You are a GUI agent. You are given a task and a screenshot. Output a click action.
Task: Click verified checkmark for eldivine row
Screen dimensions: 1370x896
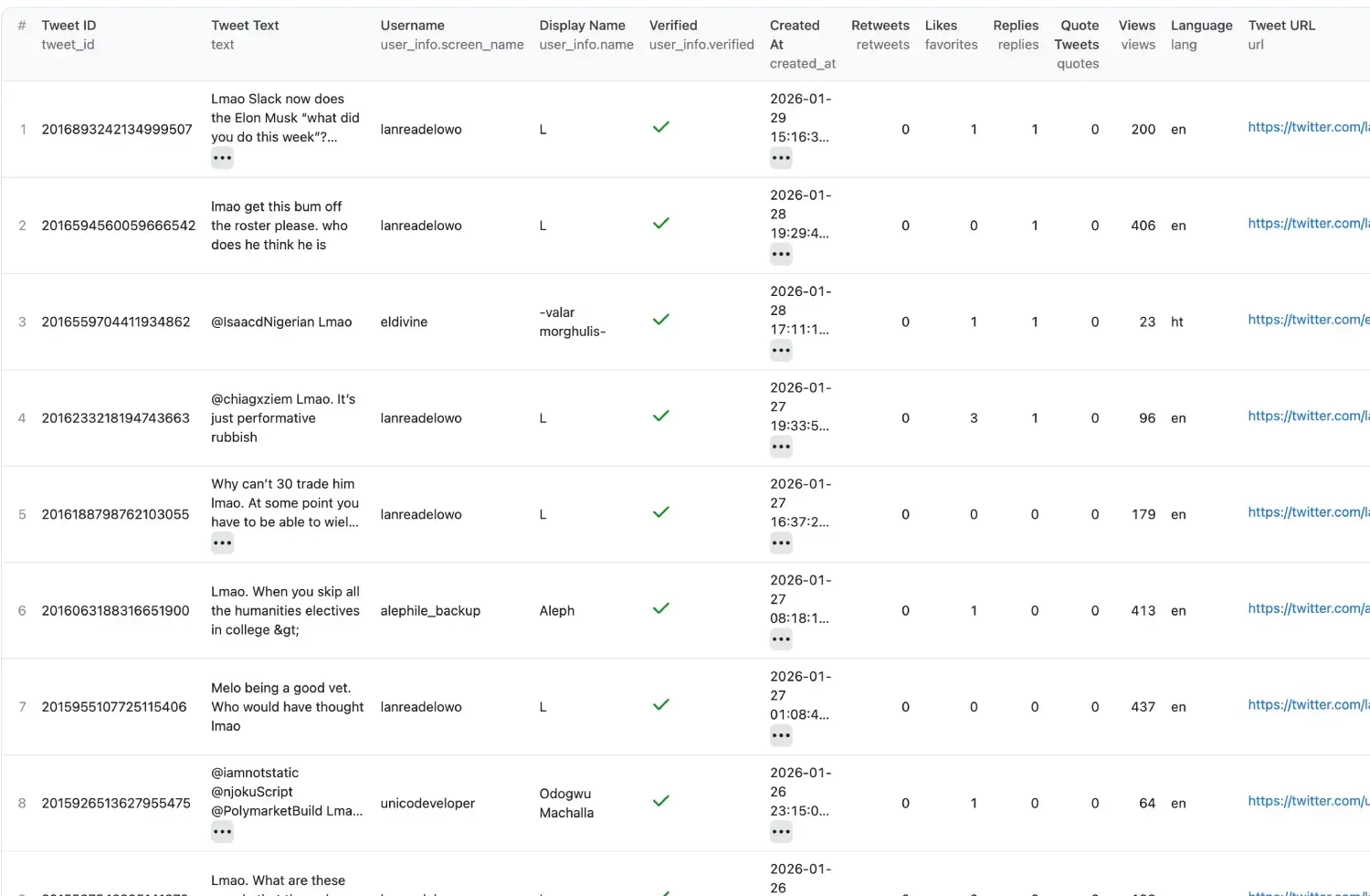661,320
